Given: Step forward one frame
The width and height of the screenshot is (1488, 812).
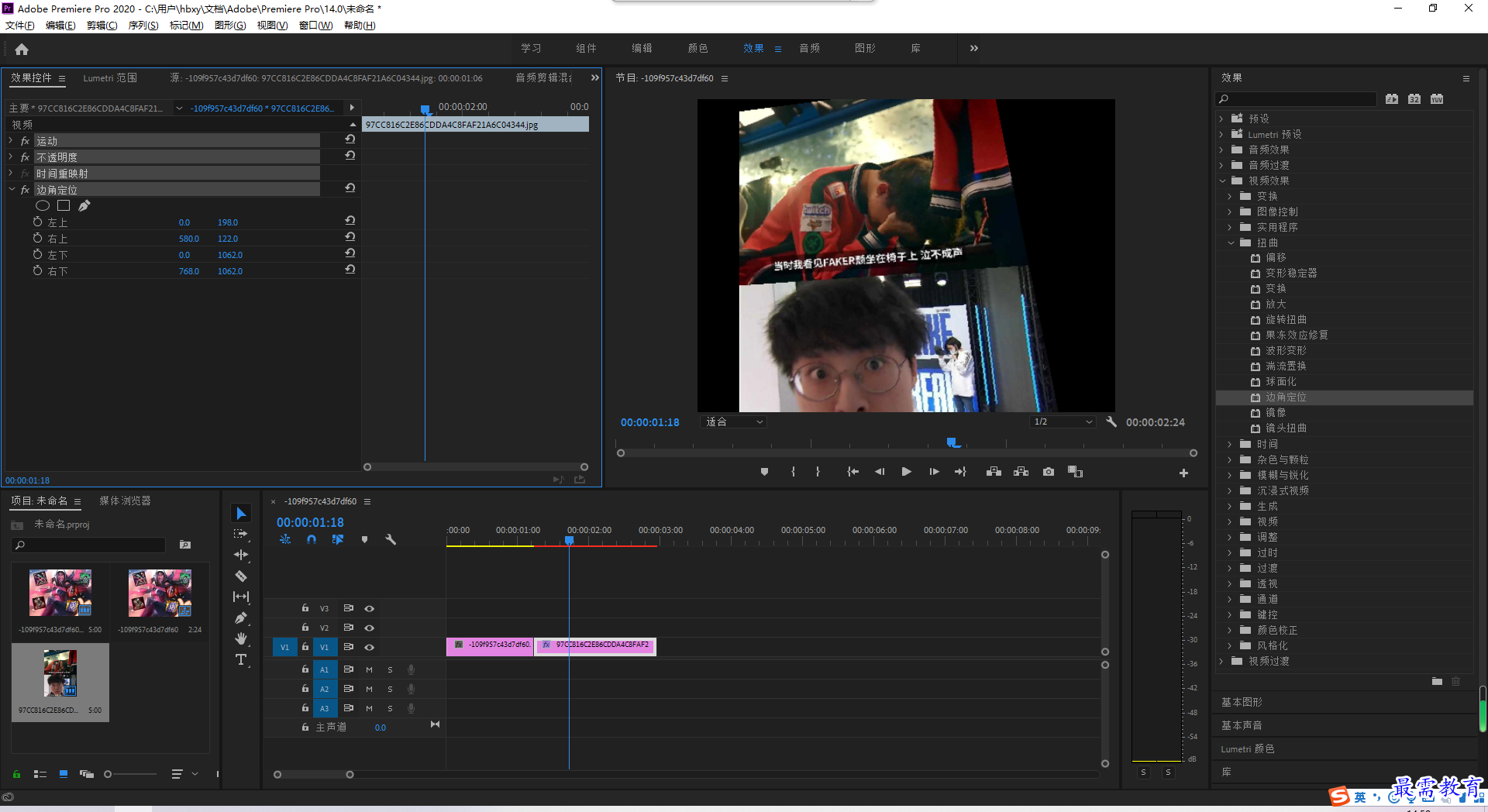Looking at the screenshot, I should [934, 472].
